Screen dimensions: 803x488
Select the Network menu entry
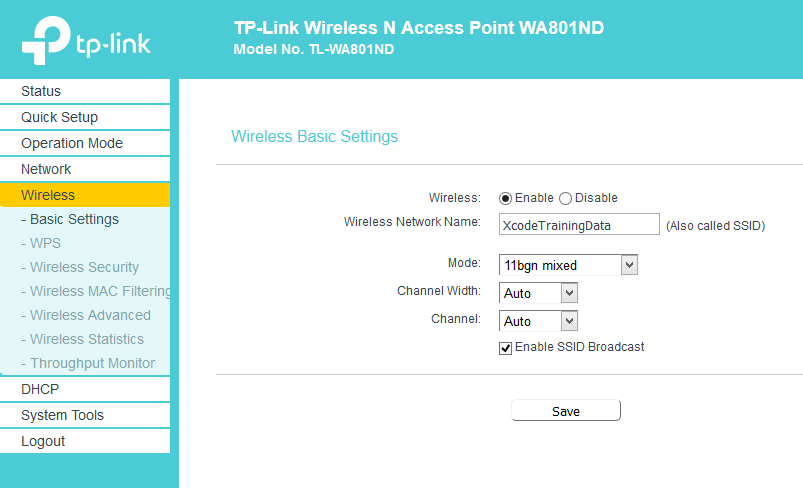pos(85,169)
